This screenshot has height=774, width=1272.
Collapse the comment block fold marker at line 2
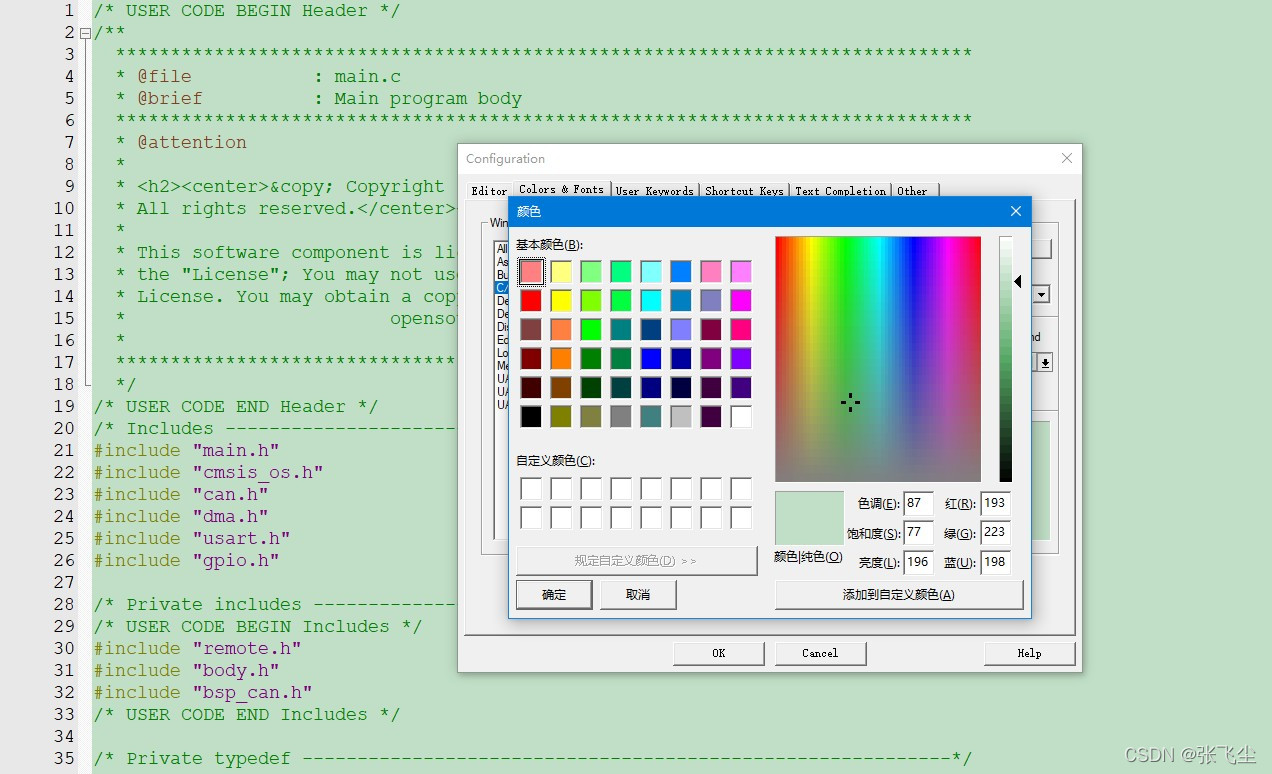(x=85, y=33)
